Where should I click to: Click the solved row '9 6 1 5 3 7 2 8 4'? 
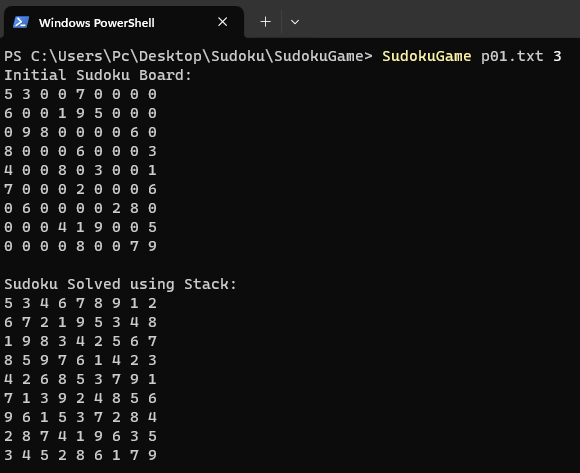click(x=80, y=417)
